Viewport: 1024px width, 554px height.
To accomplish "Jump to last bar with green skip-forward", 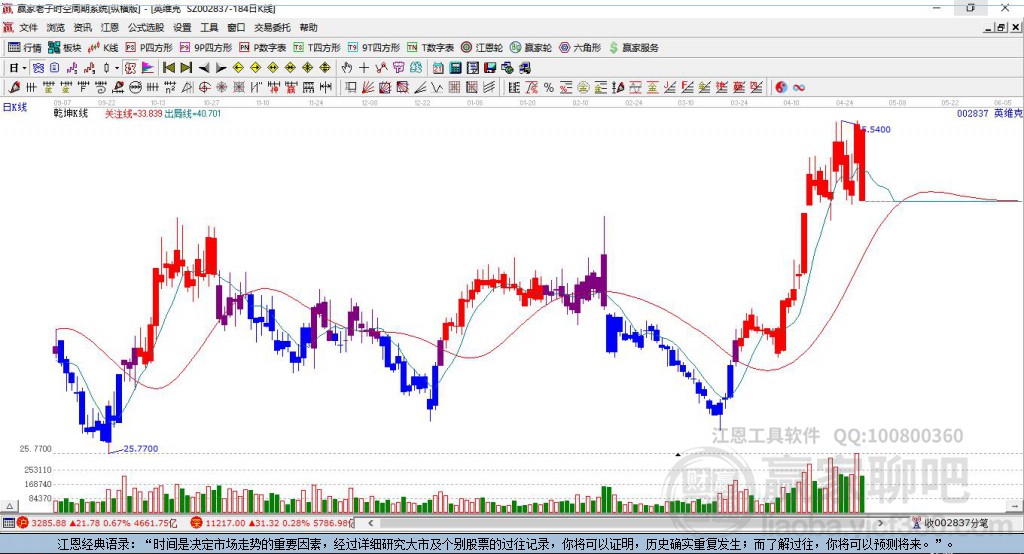I will point(186,68).
